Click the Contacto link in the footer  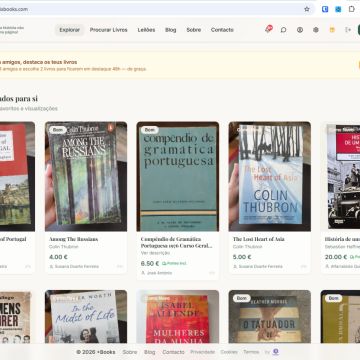[x=173, y=352]
